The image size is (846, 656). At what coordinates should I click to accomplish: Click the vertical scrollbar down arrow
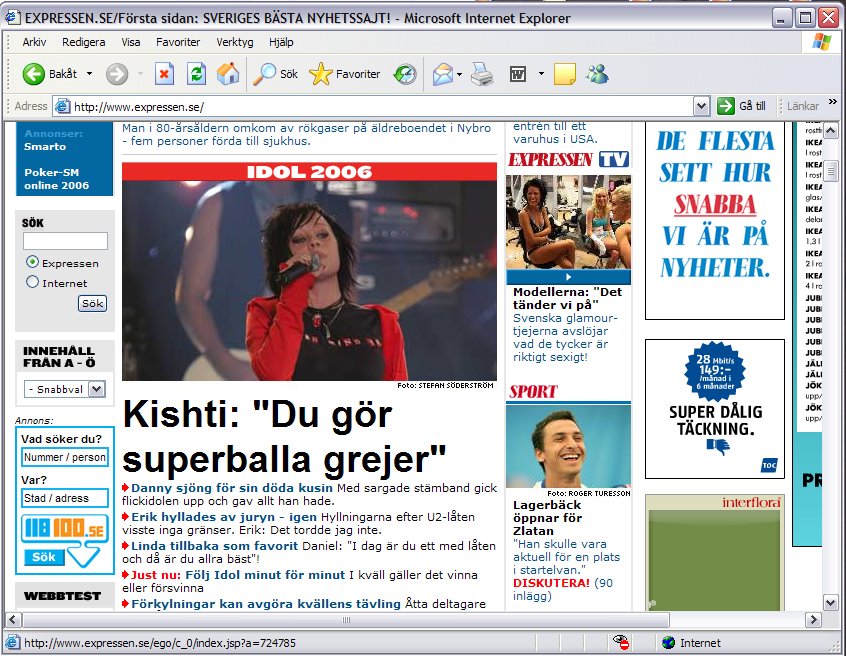pos(830,603)
